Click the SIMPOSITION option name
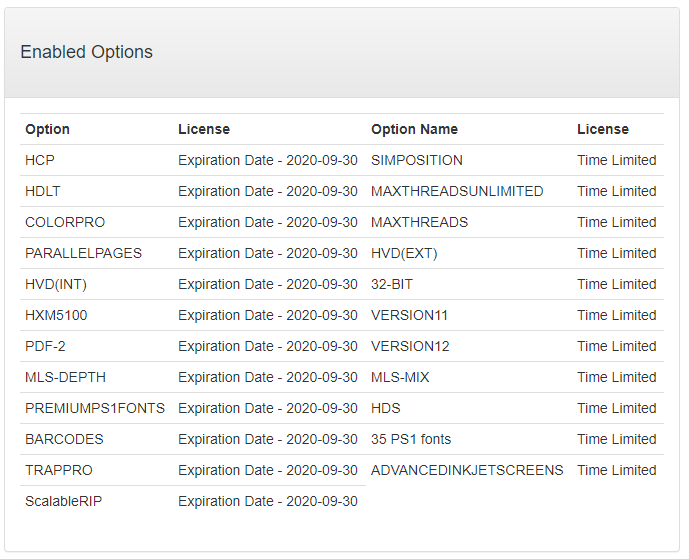This screenshot has width=689, height=559. (416, 160)
